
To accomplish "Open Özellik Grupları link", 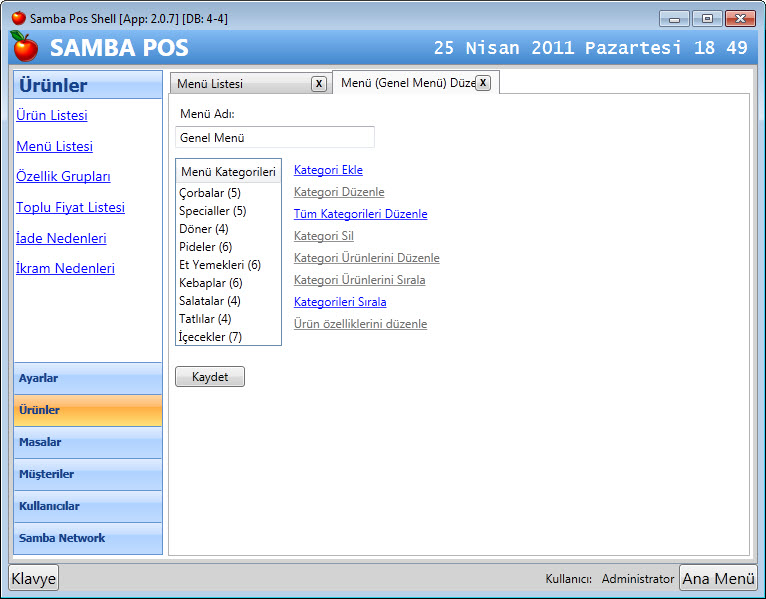I will (x=63, y=177).
